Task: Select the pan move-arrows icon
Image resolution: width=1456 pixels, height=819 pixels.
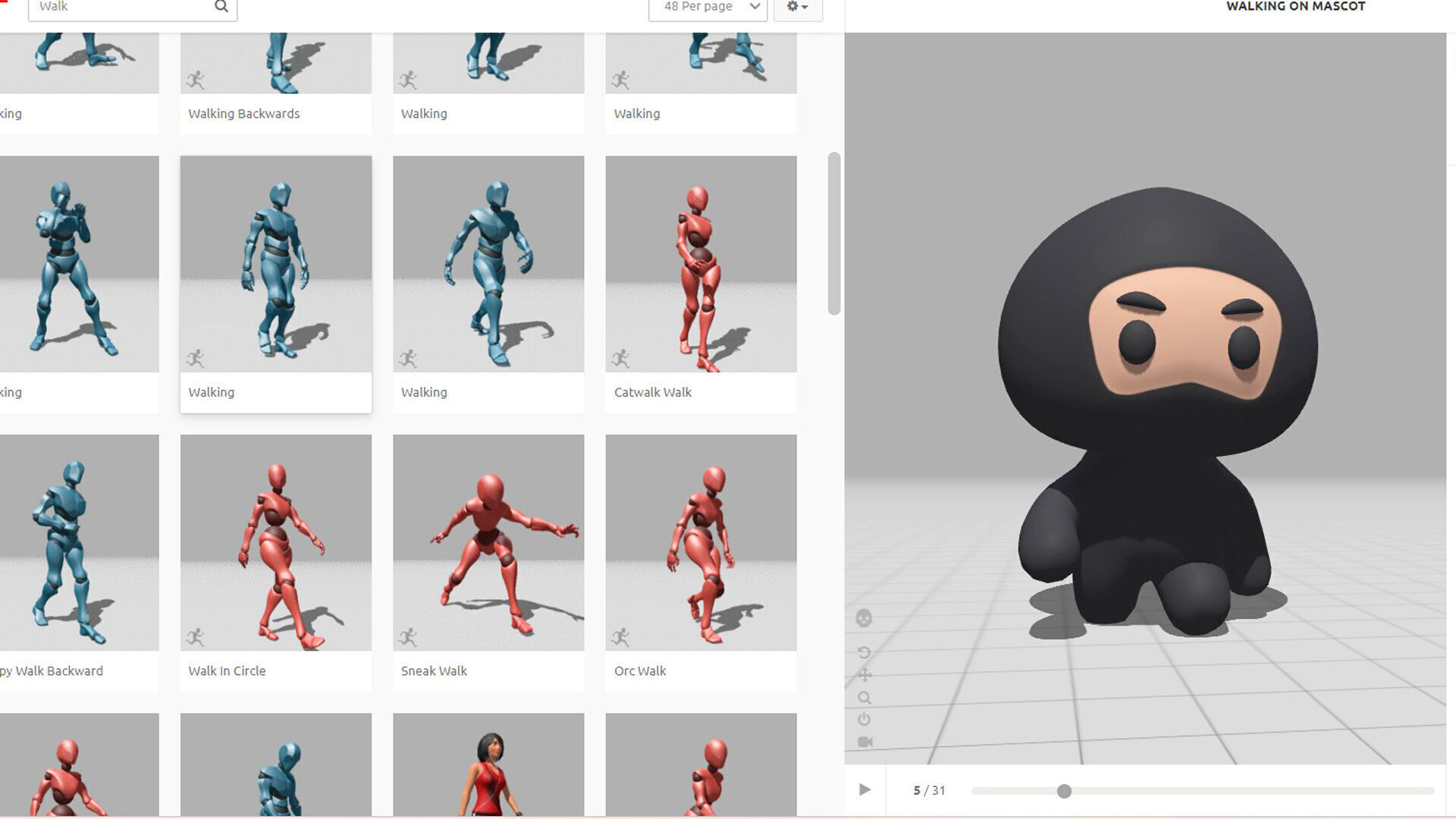Action: [x=864, y=675]
